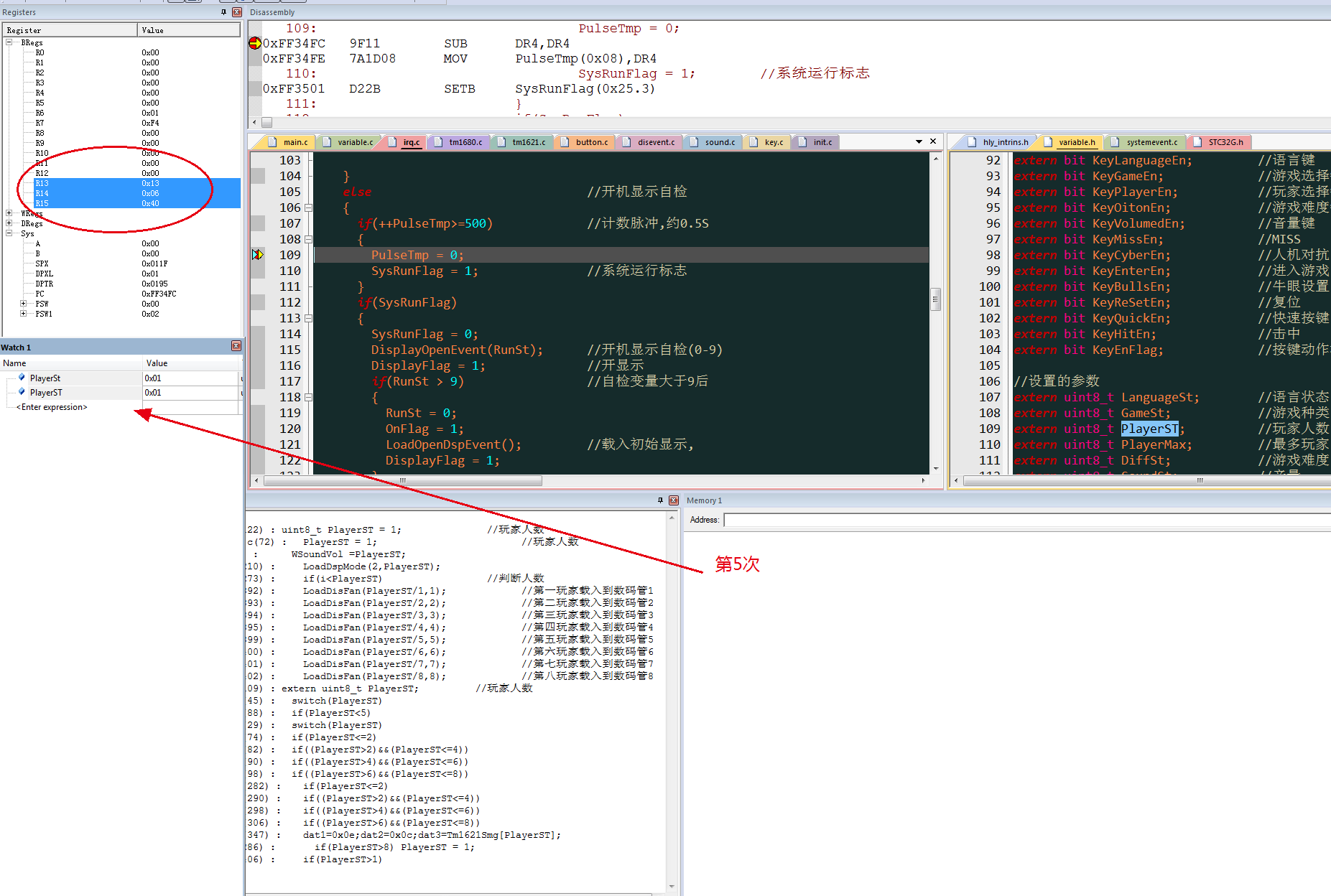
Task: Click the breakpoint margin at line 112
Action: click(x=258, y=302)
